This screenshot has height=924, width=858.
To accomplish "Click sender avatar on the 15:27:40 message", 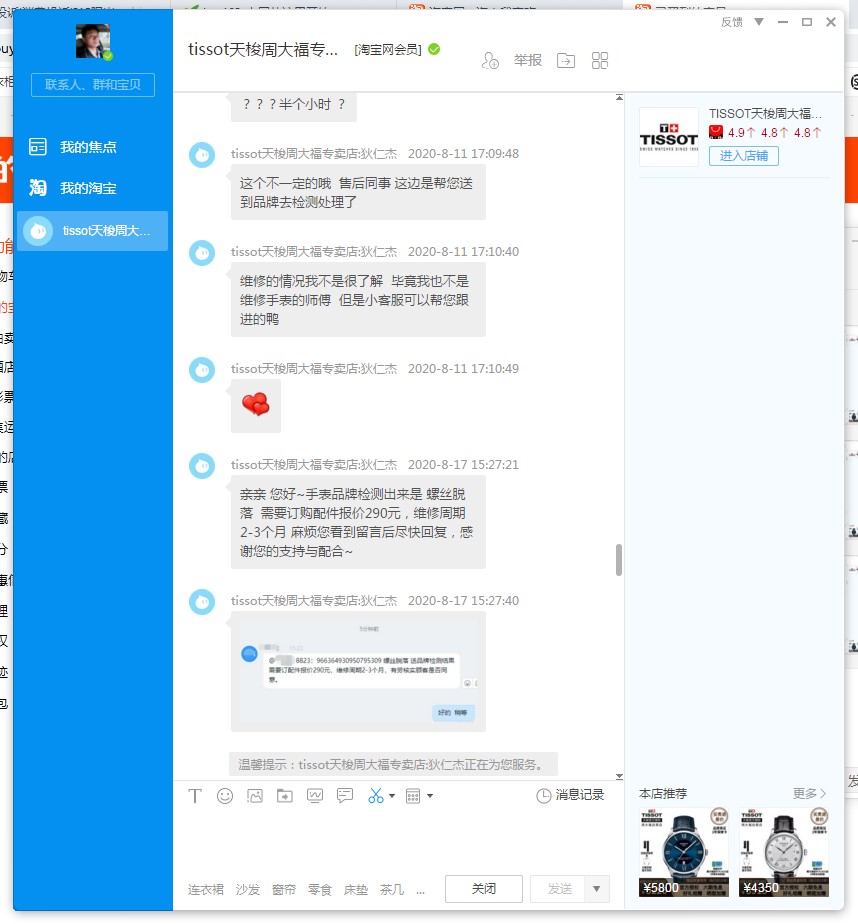I will coord(202,602).
